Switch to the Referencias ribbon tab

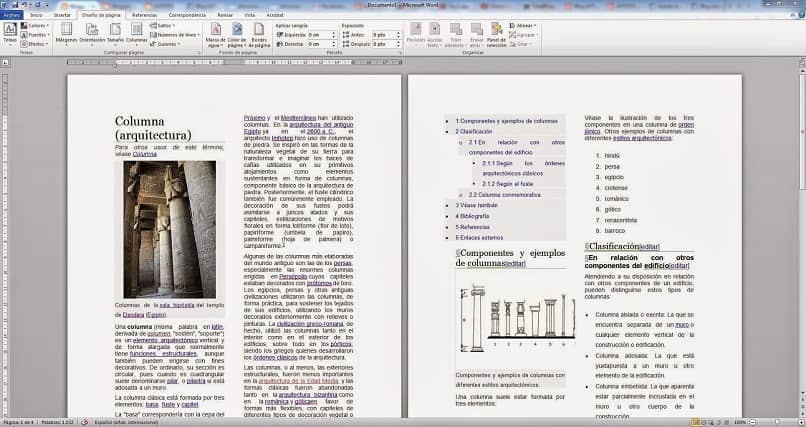144,15
